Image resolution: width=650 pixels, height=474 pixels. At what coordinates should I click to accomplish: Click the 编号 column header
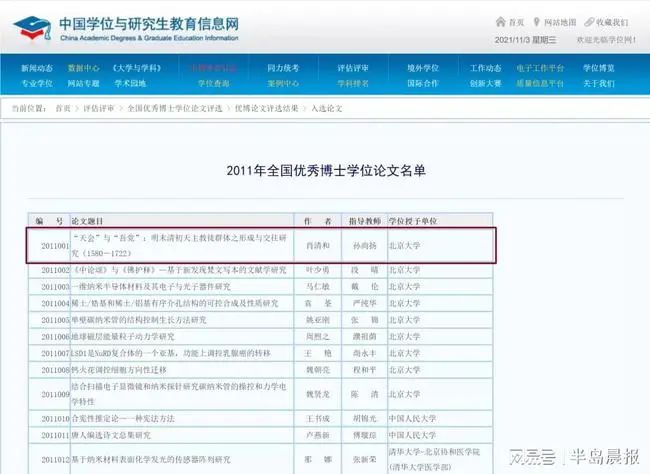[49, 221]
